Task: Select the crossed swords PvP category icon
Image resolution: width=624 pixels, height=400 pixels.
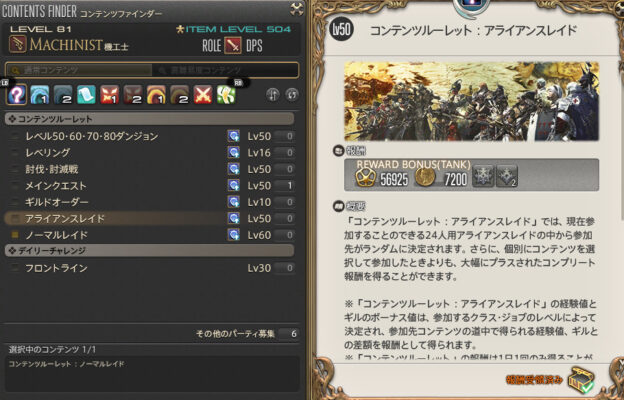Action: (203, 95)
